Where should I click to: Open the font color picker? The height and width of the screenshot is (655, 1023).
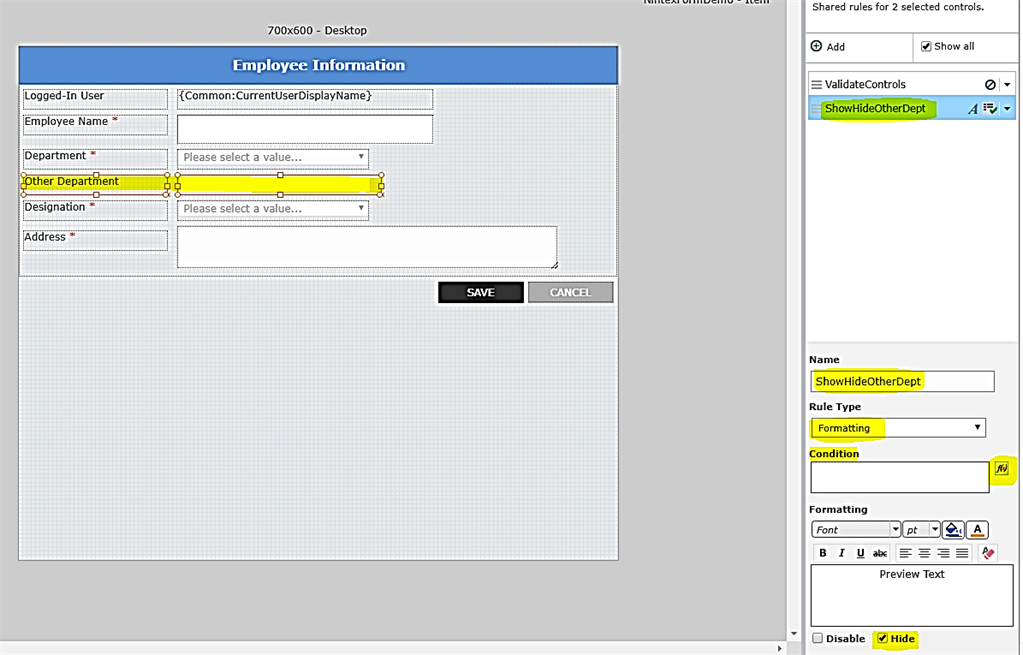click(x=977, y=529)
